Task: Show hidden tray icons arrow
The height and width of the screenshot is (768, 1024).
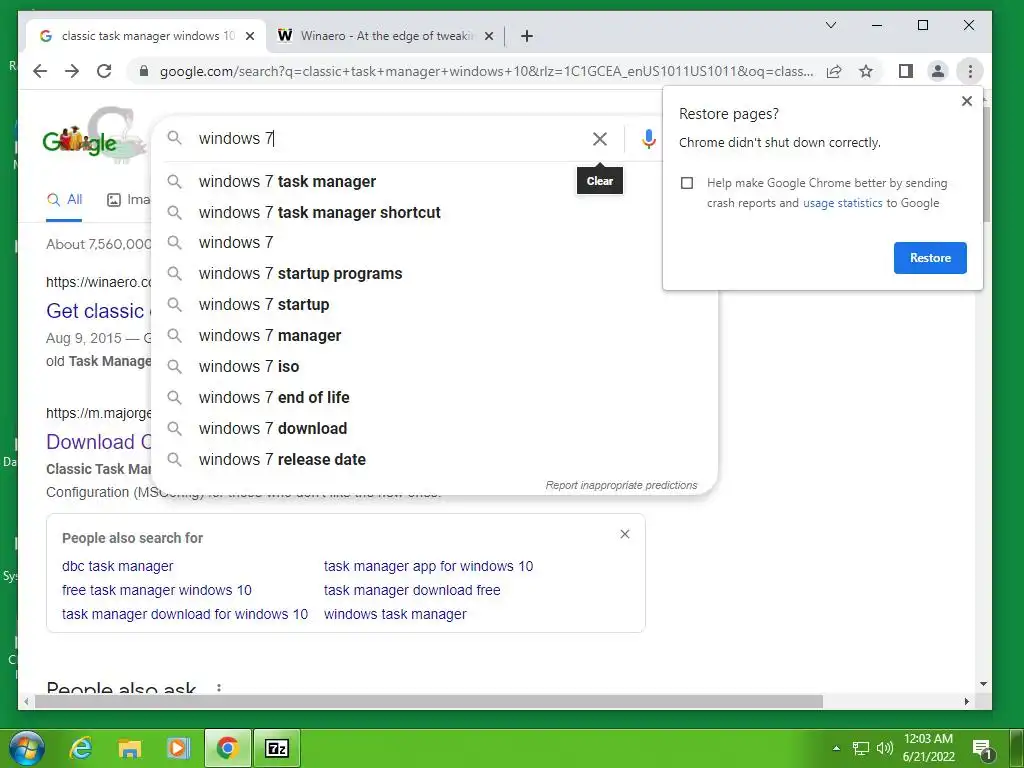Action: [x=836, y=748]
